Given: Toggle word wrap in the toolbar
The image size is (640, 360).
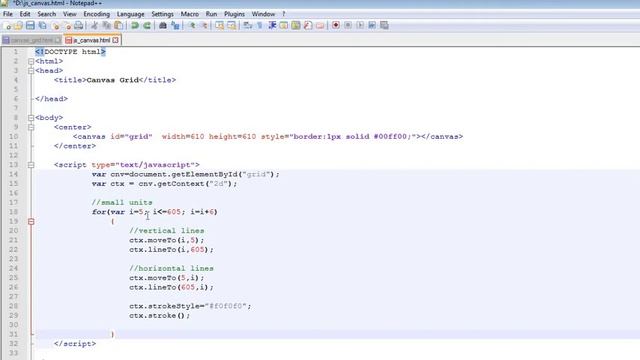Looking at the screenshot, I should pos(247,26).
